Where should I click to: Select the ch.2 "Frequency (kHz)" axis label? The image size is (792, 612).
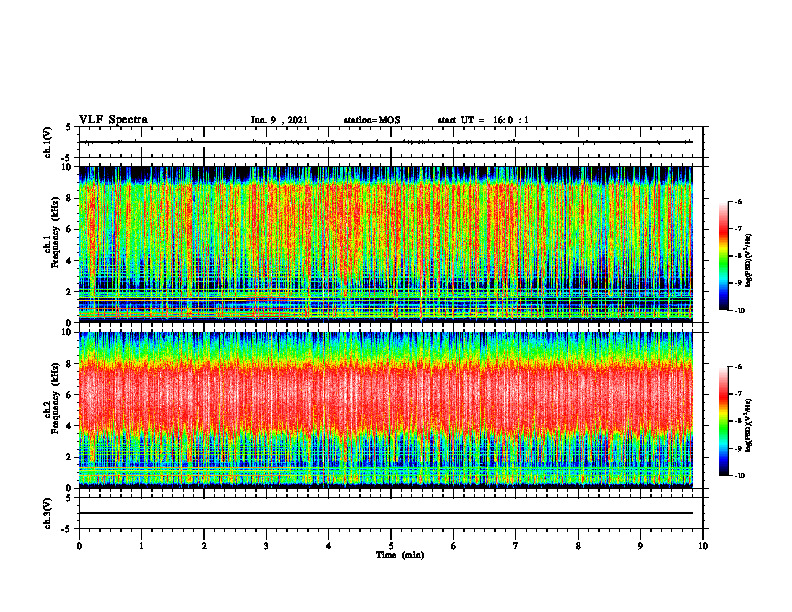click(x=55, y=397)
